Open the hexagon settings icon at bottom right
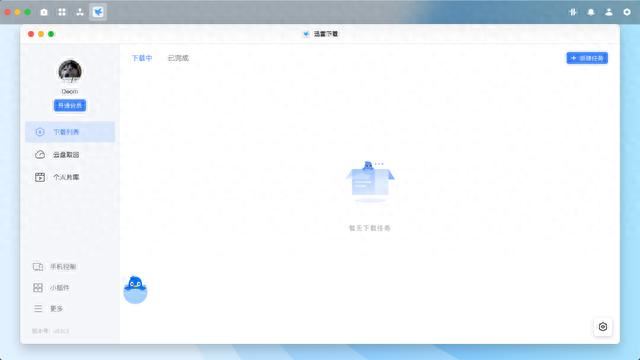Screen dimensions: 640x360 (x=603, y=327)
